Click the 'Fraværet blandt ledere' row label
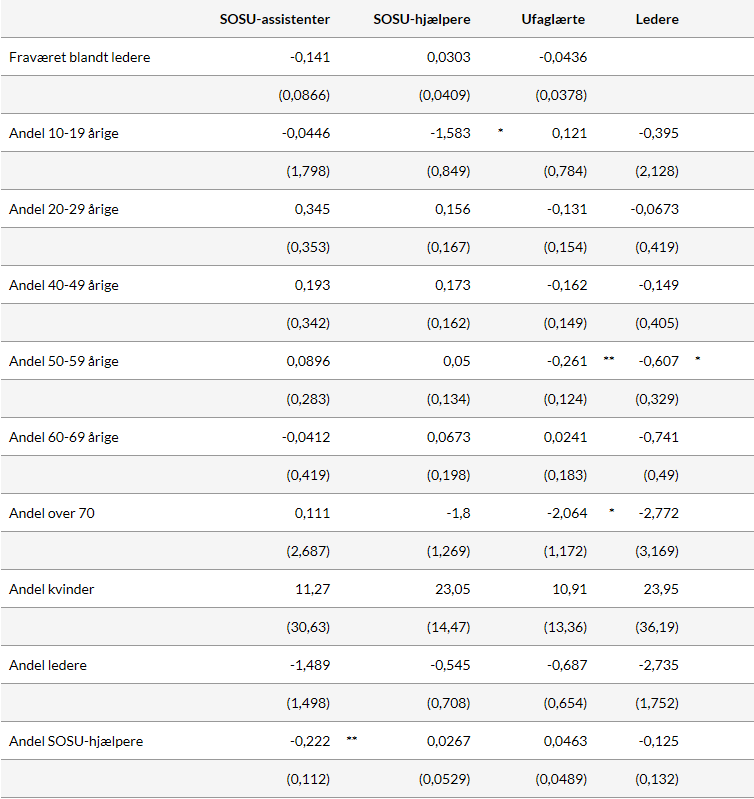The width and height of the screenshot is (754, 799). pos(80,57)
